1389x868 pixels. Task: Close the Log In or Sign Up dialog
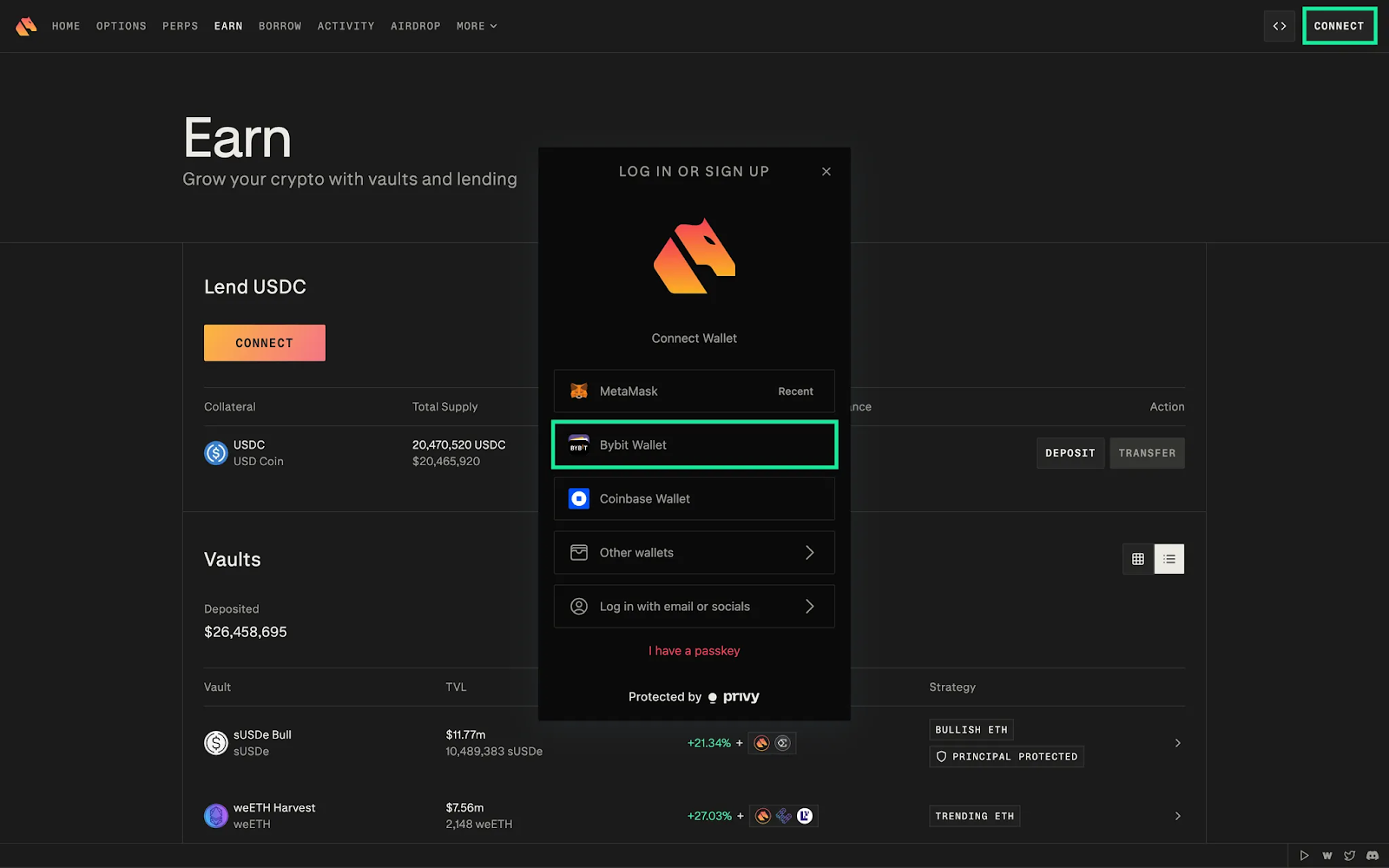coord(826,172)
